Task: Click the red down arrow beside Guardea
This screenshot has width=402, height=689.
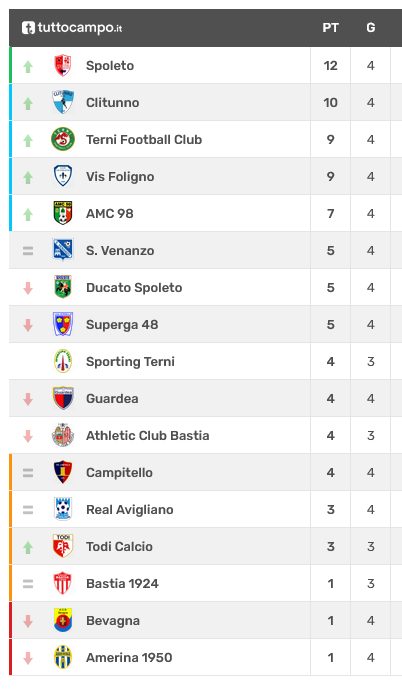Action: 28,399
